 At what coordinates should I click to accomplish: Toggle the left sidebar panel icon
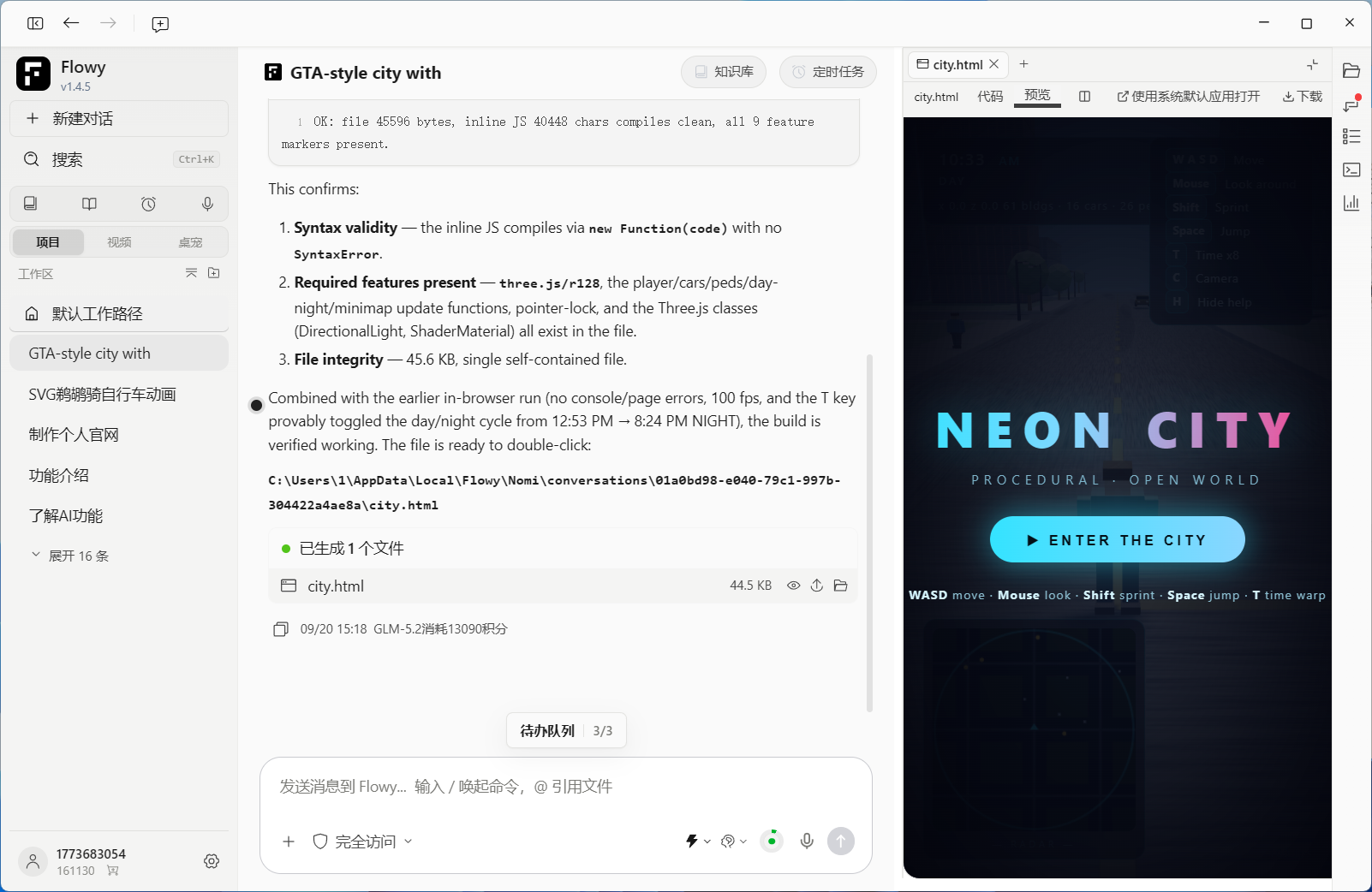tap(35, 23)
